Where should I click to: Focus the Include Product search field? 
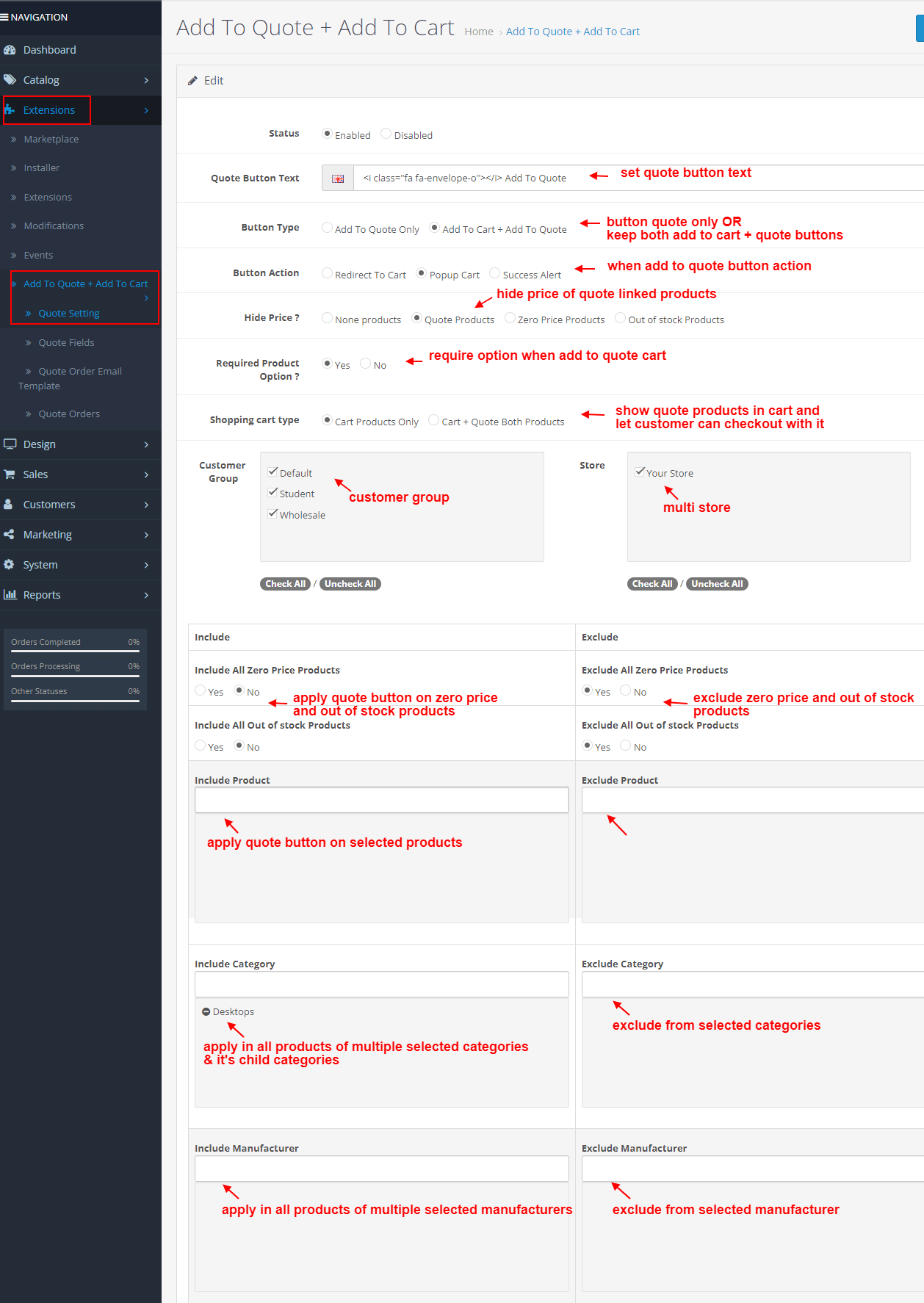pyautogui.click(x=382, y=800)
